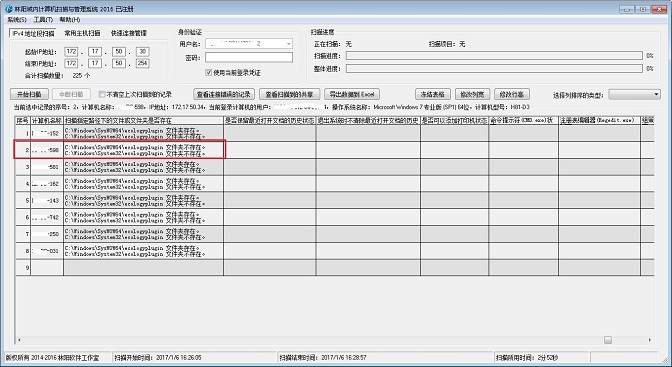Open the 工具(T) menu
672x367 pixels.
coord(43,19)
